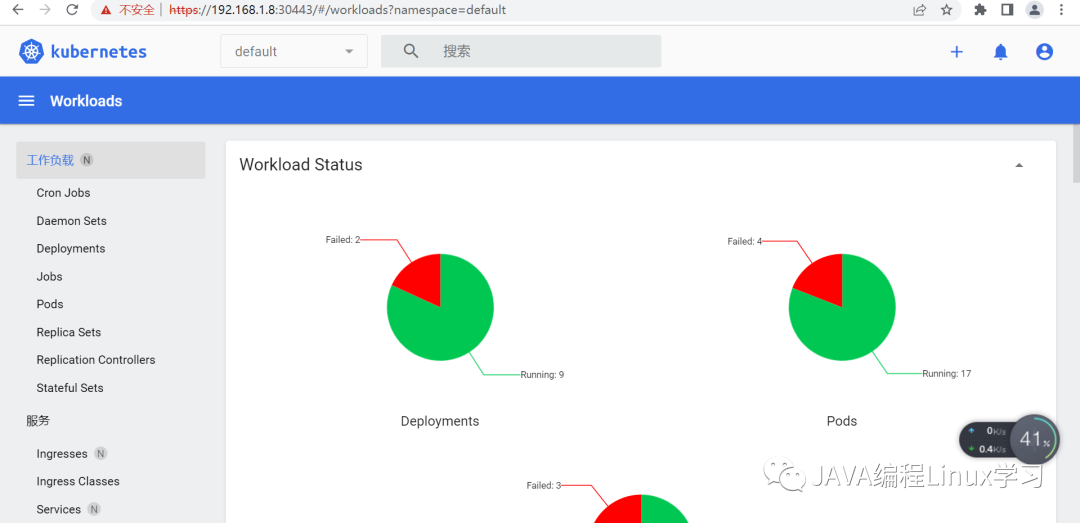Click the Deployments chart caption

tap(440, 421)
